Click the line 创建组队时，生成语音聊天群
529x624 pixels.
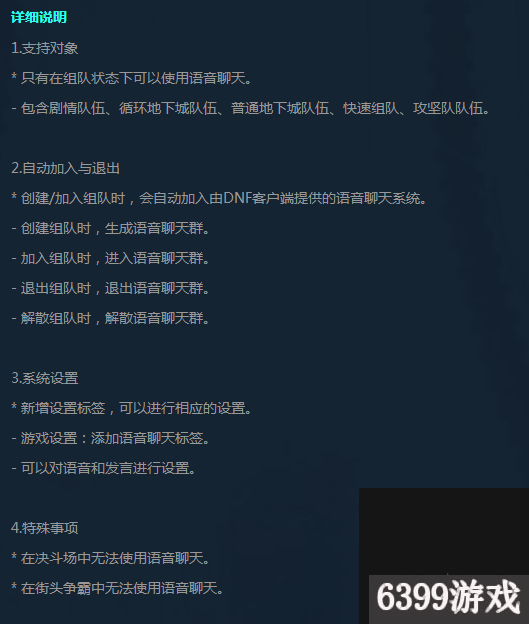110,228
